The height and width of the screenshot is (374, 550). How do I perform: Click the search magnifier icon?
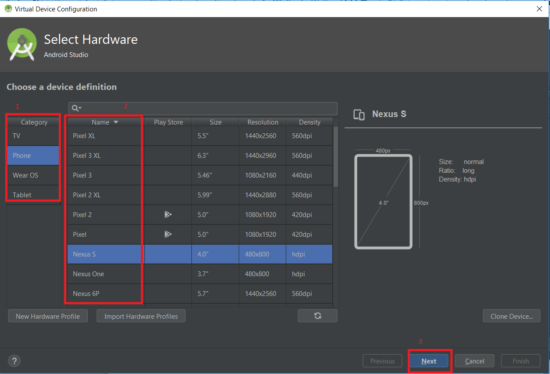point(76,108)
